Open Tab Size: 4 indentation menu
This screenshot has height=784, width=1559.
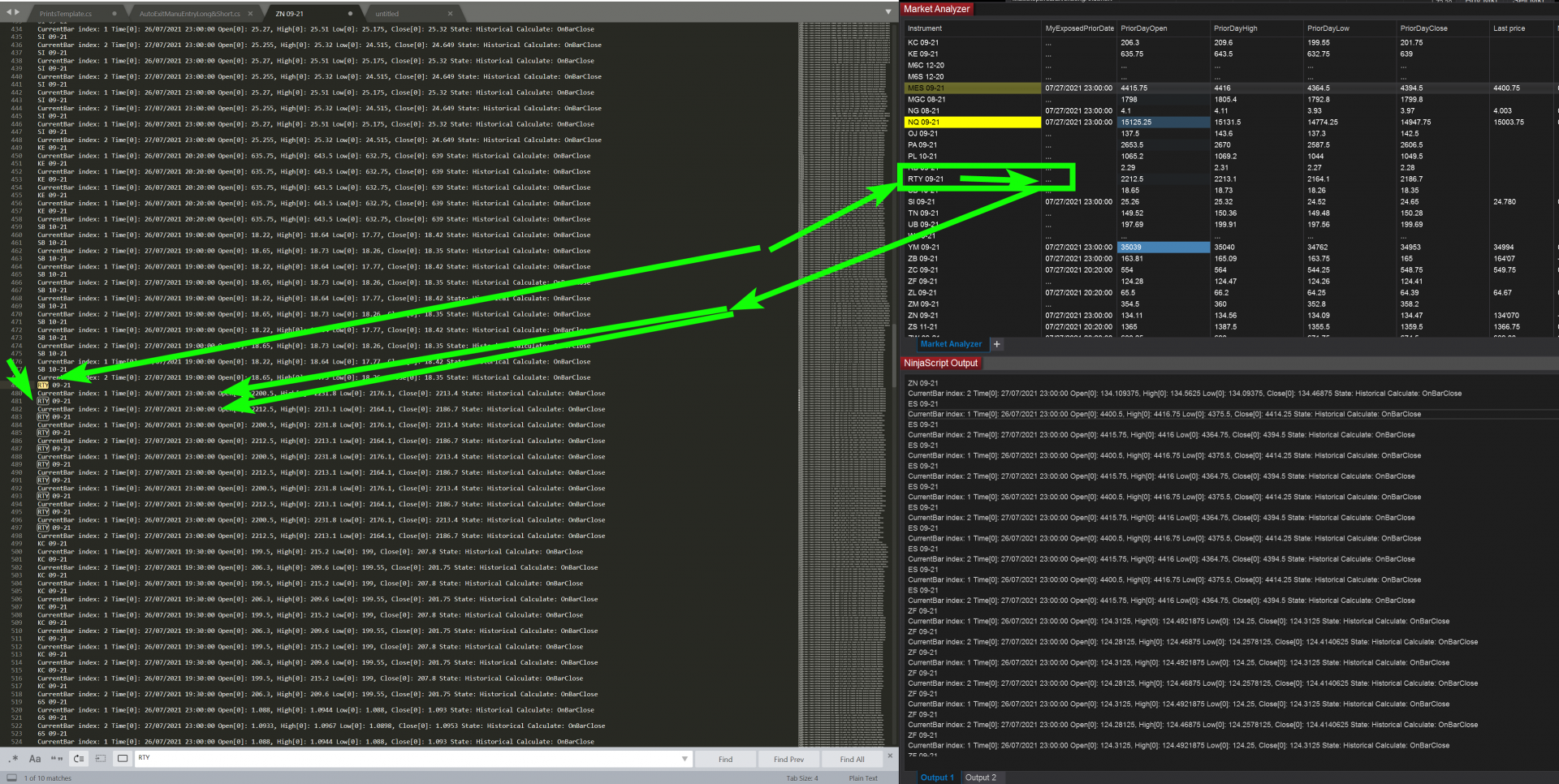[802, 778]
